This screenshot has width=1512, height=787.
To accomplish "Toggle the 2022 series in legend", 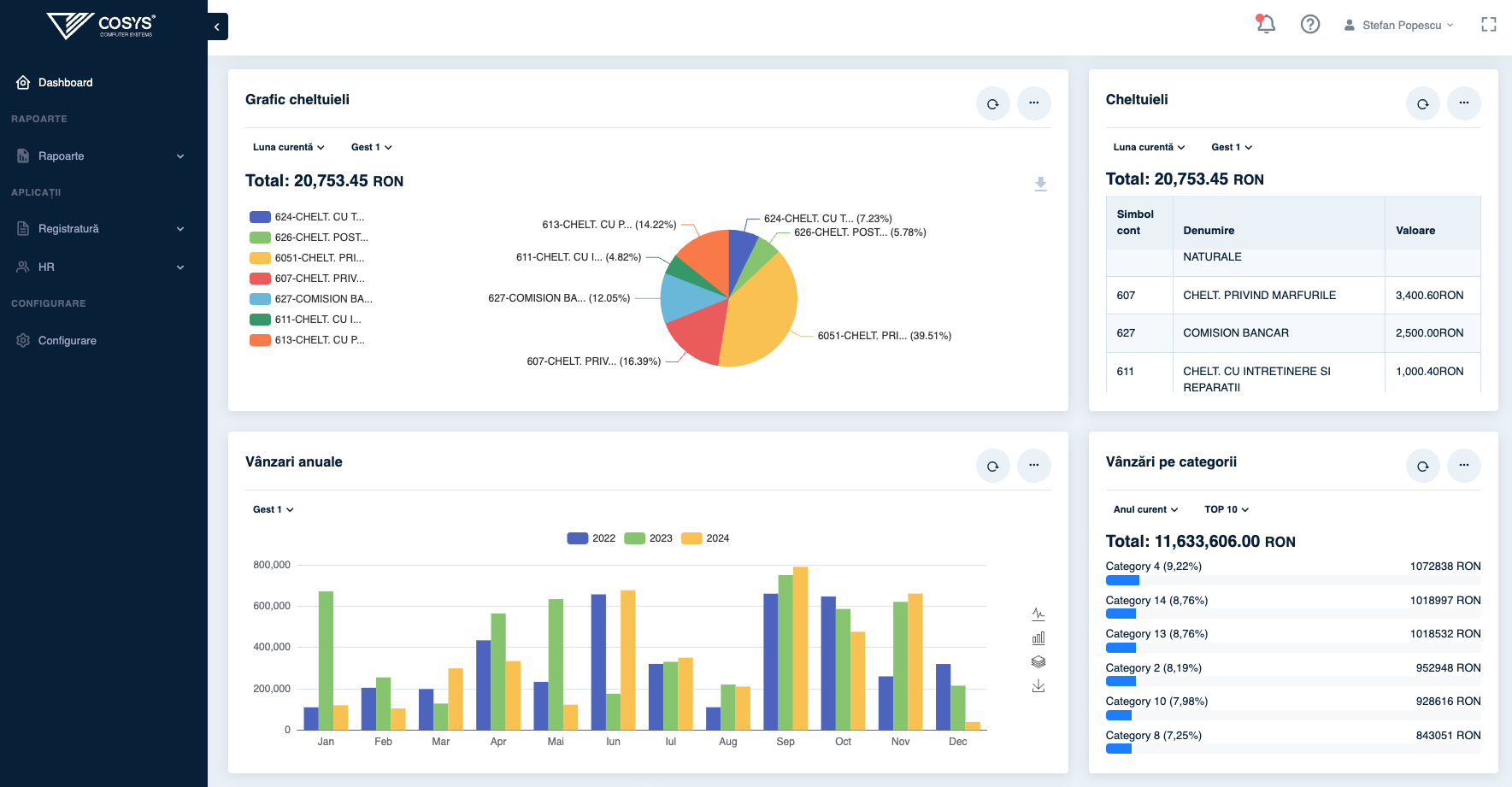I will pyautogui.click(x=591, y=538).
